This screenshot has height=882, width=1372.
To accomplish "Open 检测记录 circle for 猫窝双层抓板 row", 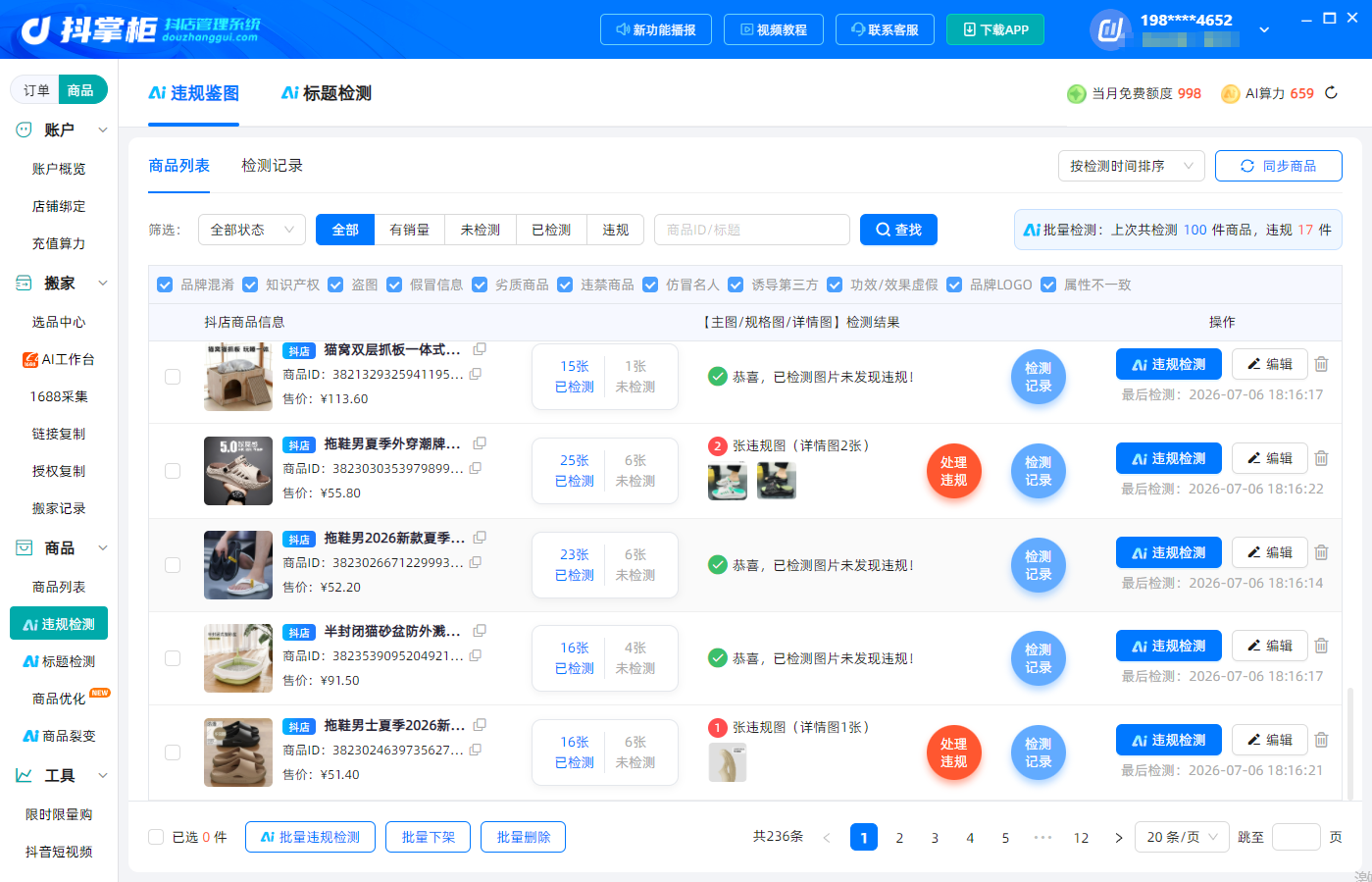I will pyautogui.click(x=1039, y=377).
